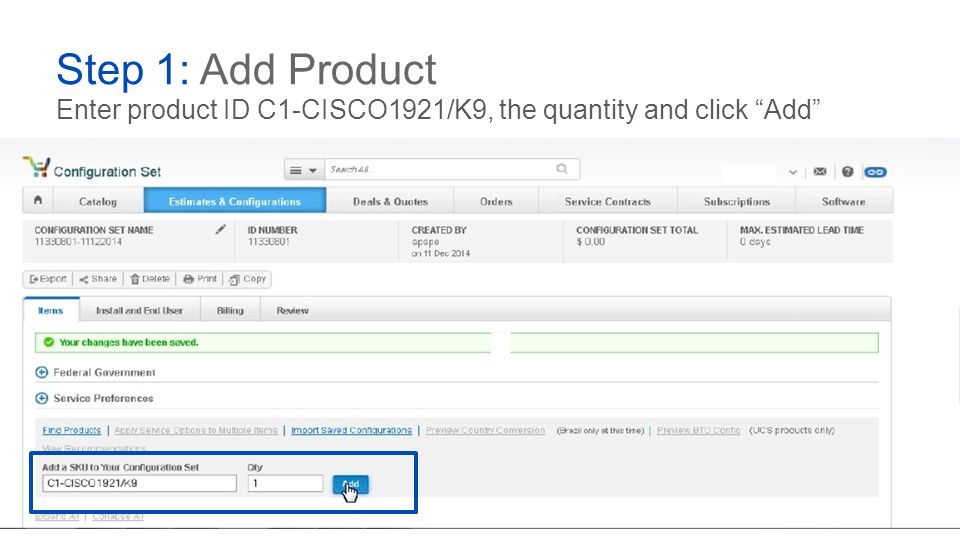960x540 pixels.
Task: Open the Review sub-tab
Action: pos(293,310)
